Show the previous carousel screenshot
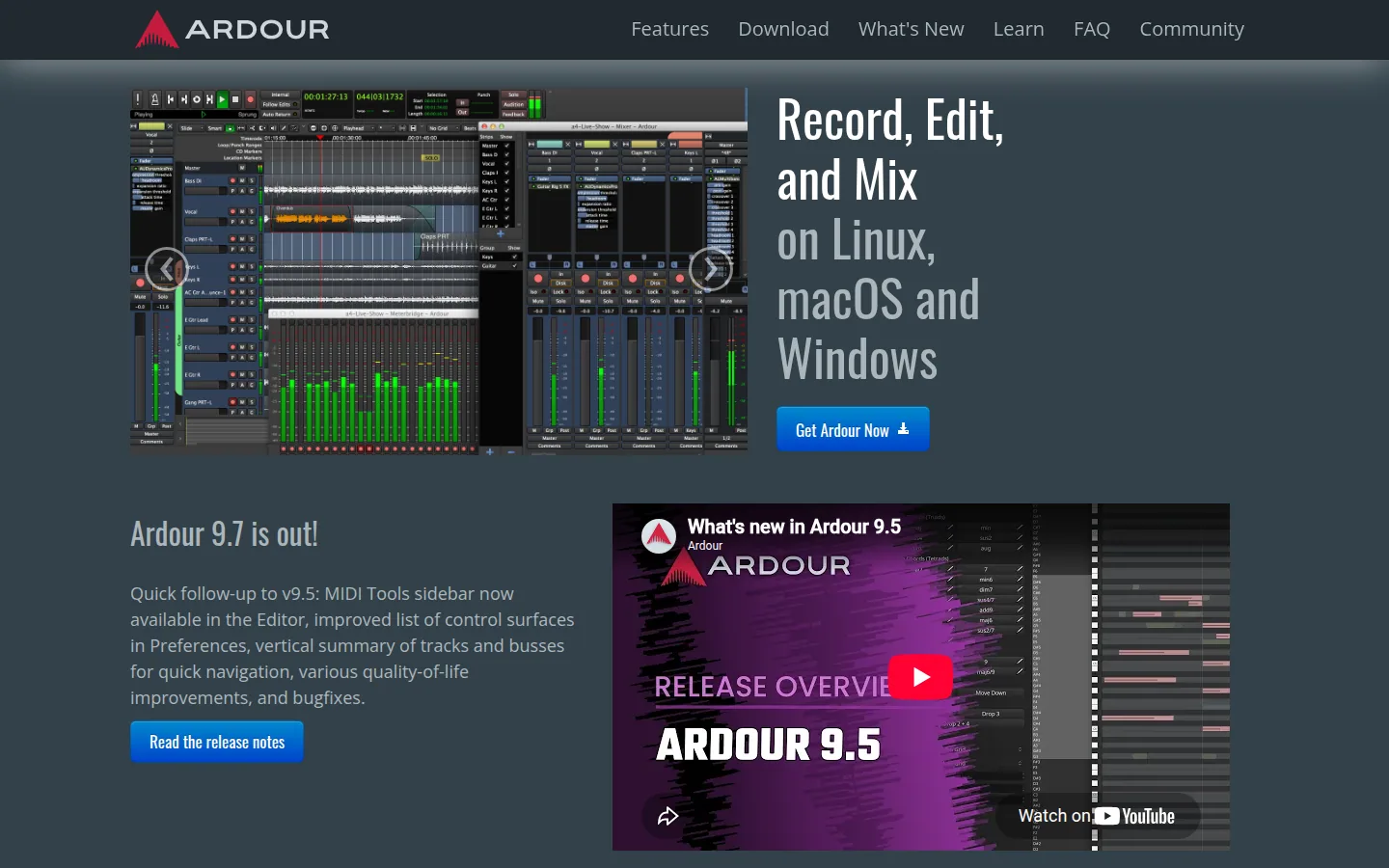Viewport: 1389px width, 868px height. [x=167, y=269]
